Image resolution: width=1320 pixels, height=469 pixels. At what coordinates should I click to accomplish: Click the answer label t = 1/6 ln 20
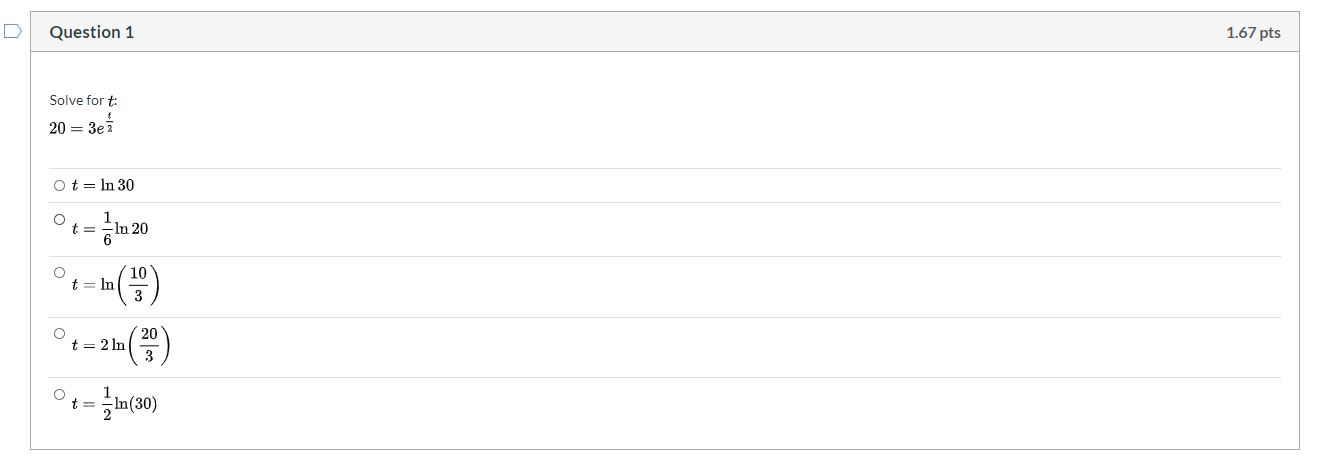110,229
